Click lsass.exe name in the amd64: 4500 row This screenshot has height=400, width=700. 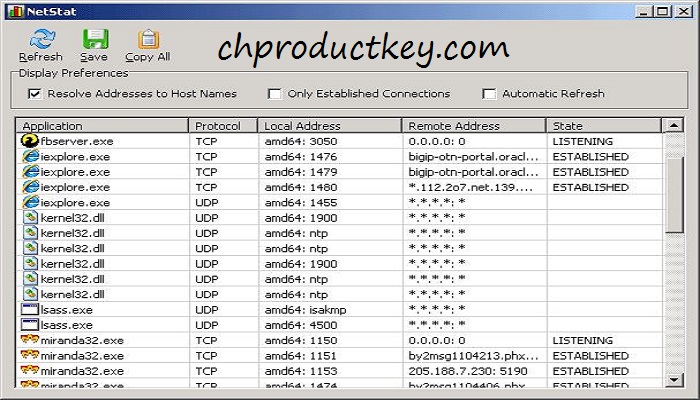(67, 325)
